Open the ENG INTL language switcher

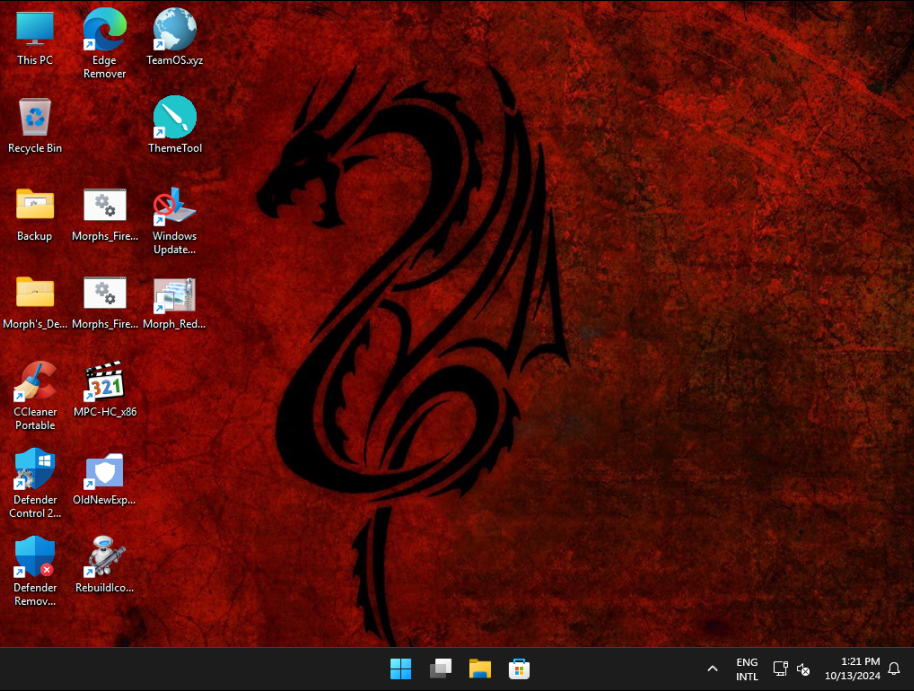(747, 669)
